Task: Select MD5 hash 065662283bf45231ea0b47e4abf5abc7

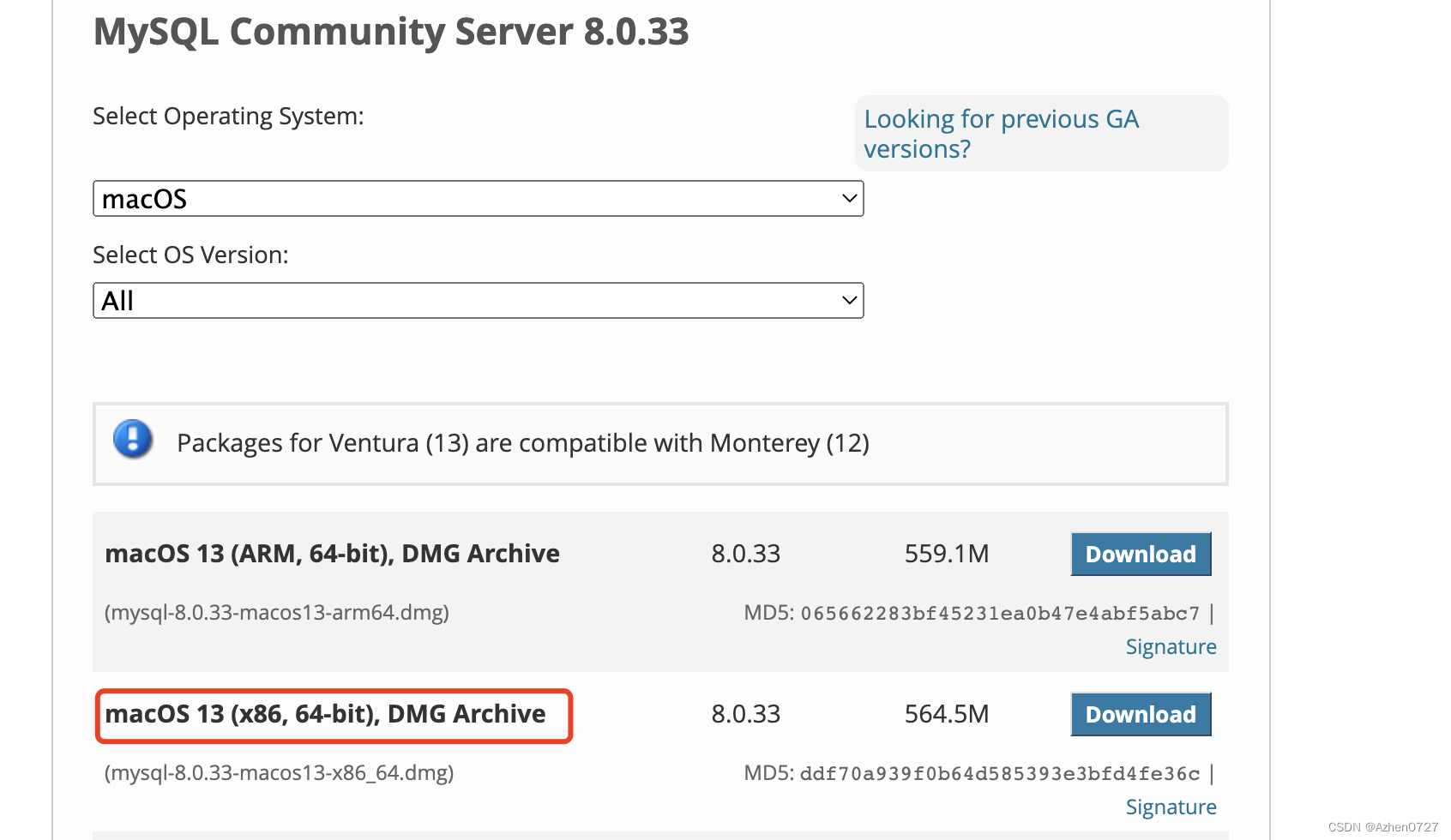Action: point(1000,614)
